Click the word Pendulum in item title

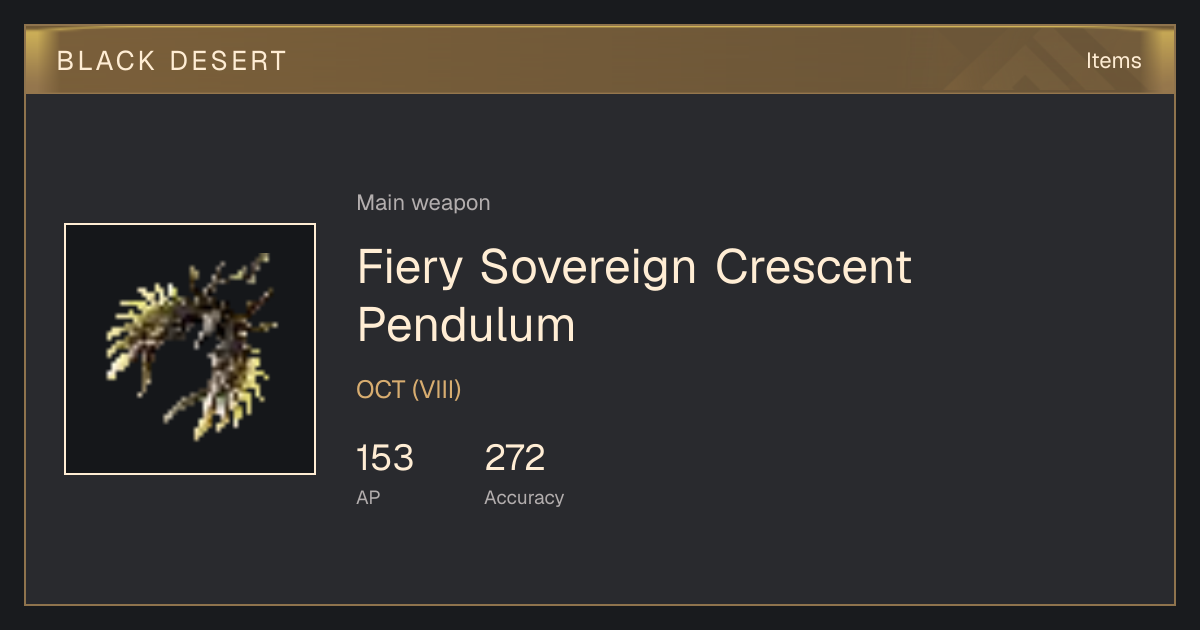pyautogui.click(x=466, y=325)
